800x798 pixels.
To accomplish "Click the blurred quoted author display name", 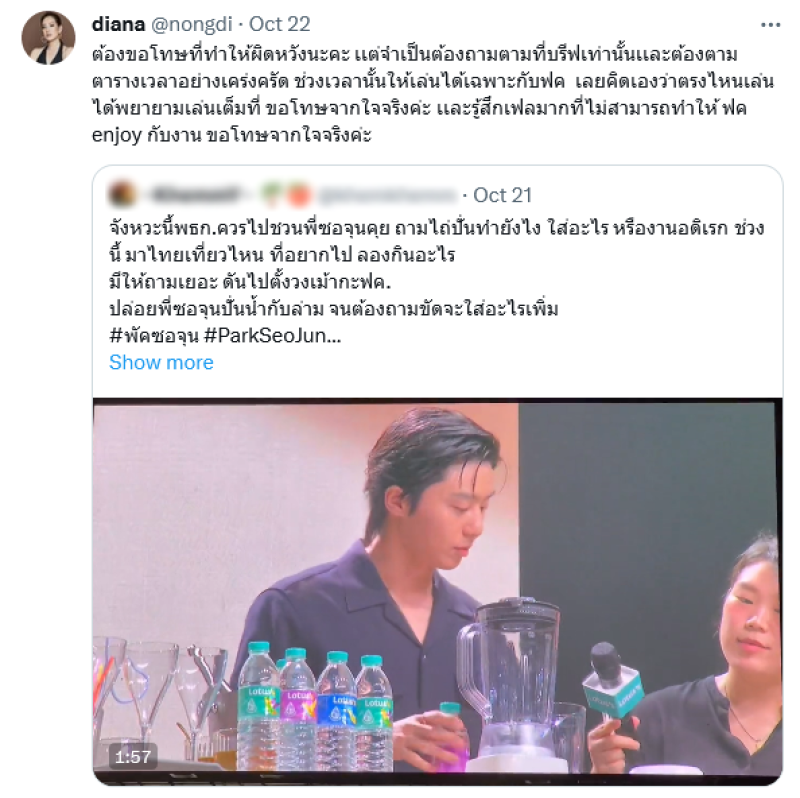I will [196, 195].
